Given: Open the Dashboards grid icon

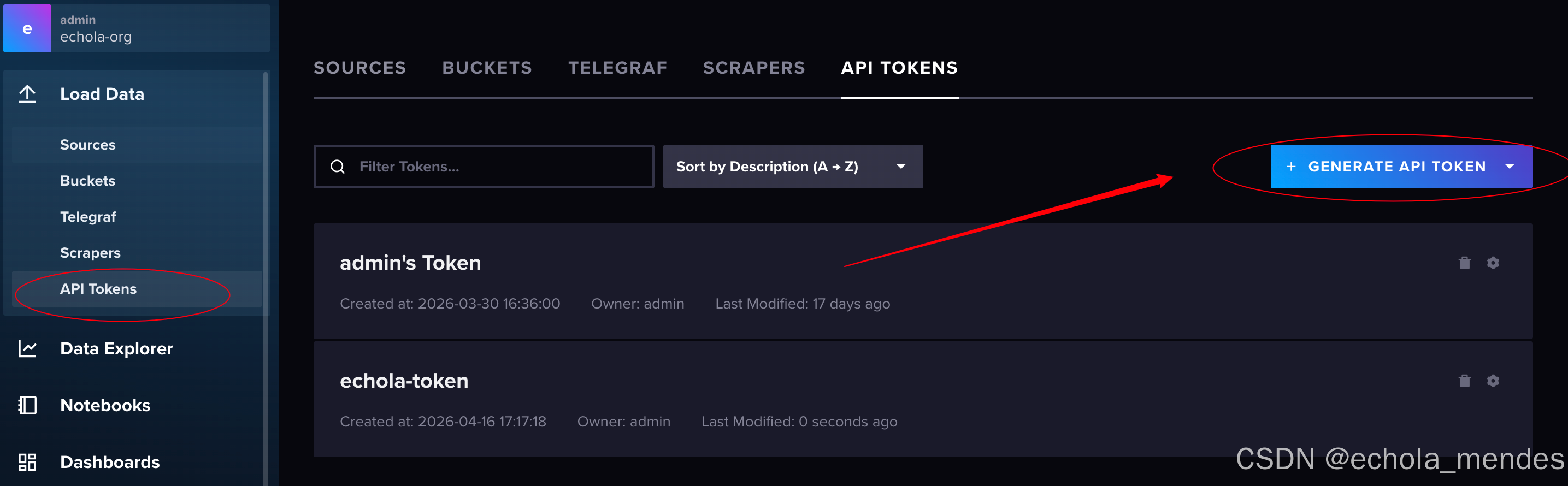Looking at the screenshot, I should pos(27,463).
